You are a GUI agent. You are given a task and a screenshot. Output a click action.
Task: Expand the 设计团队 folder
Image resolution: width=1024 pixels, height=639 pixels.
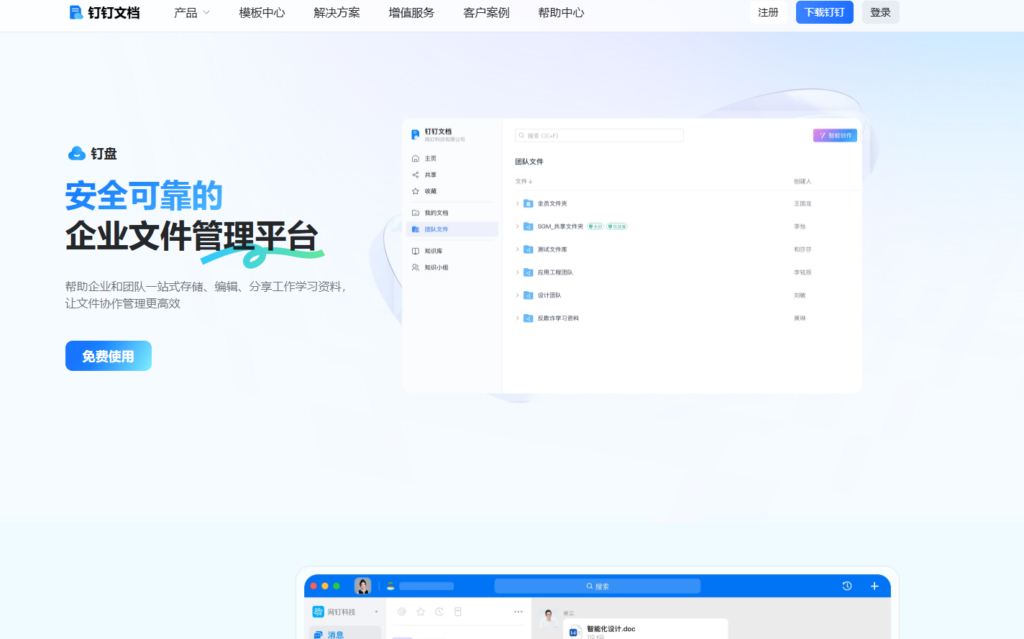[x=516, y=295]
